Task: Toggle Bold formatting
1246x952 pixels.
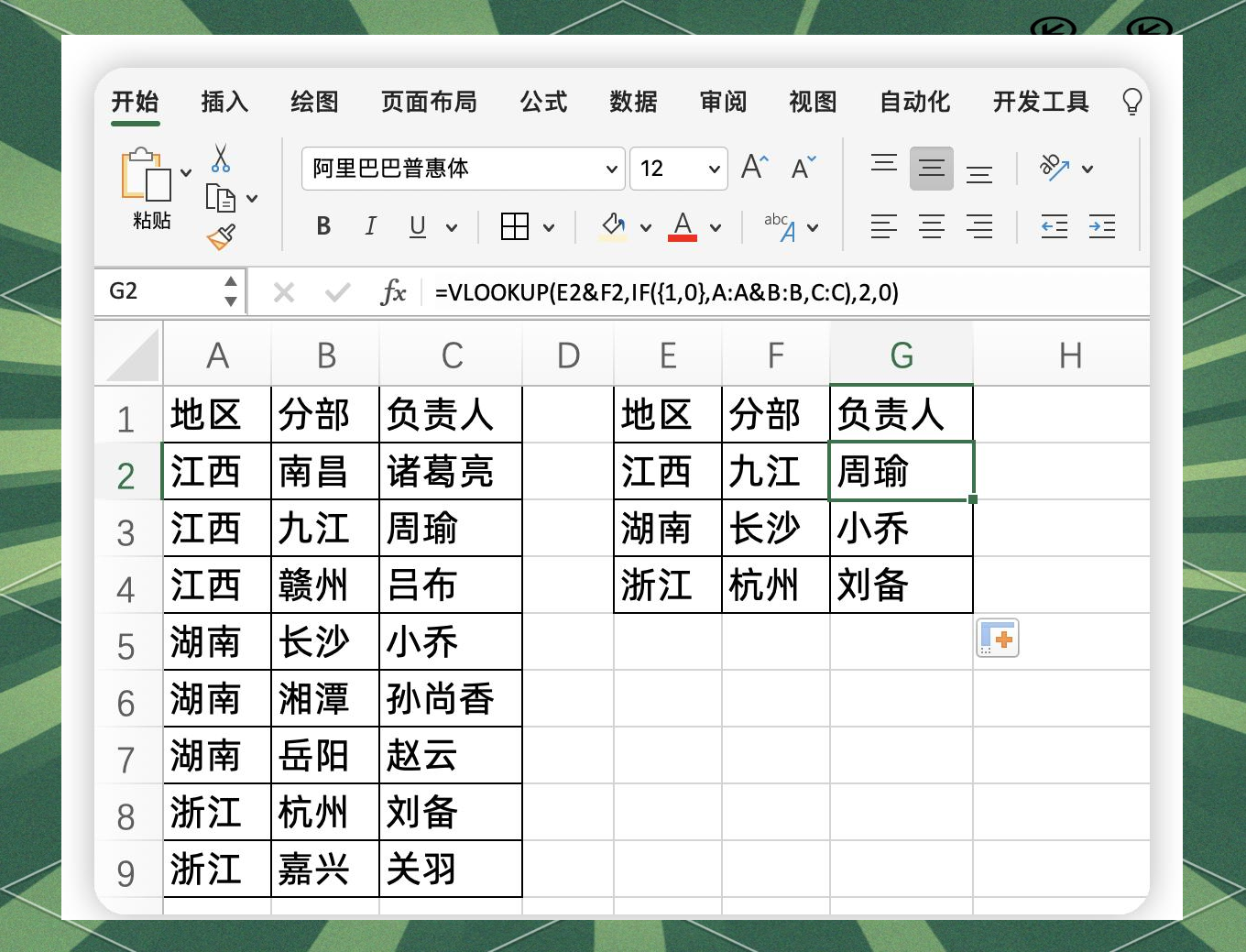Action: point(323,226)
